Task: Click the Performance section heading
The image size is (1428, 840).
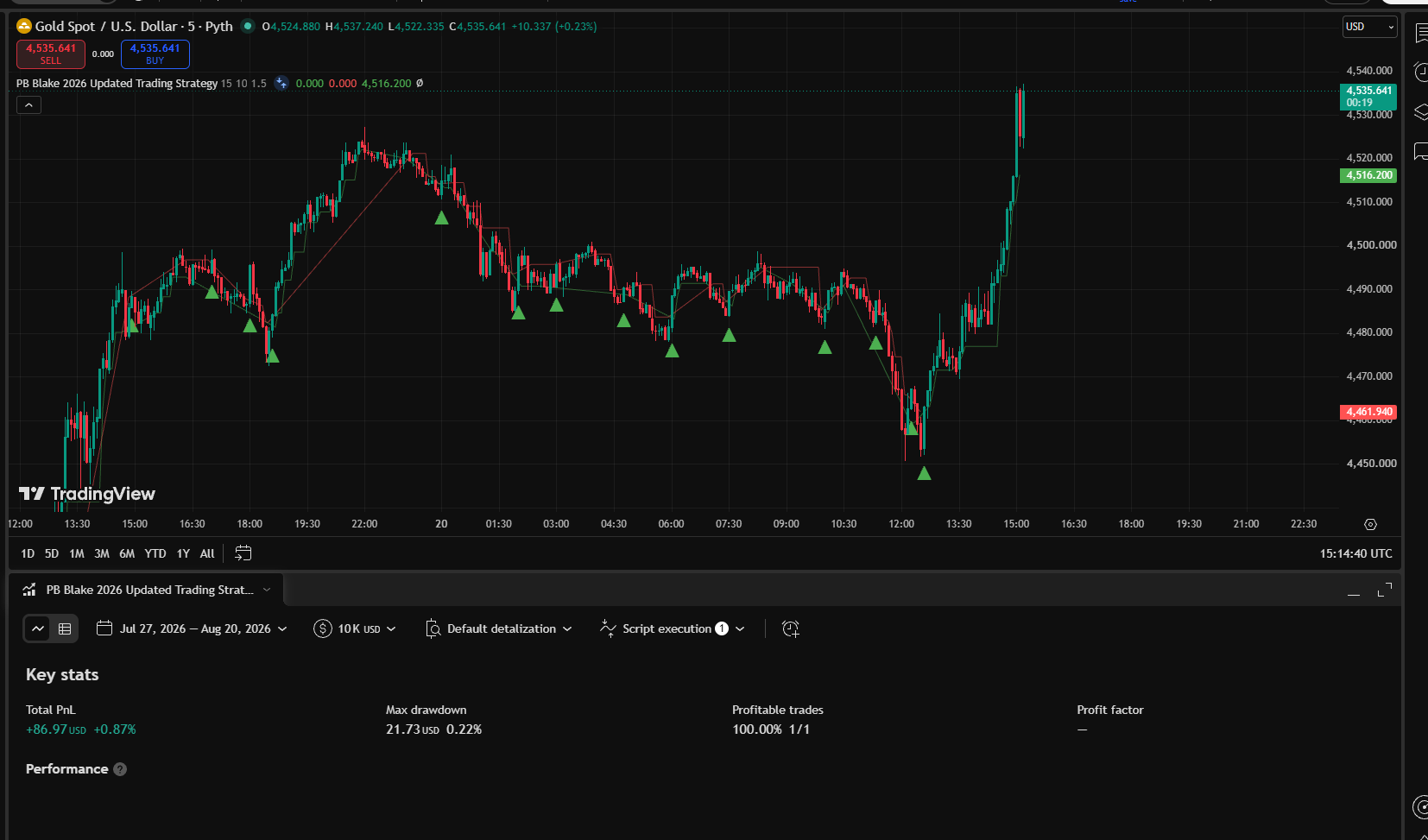Action: pyautogui.click(x=67, y=769)
